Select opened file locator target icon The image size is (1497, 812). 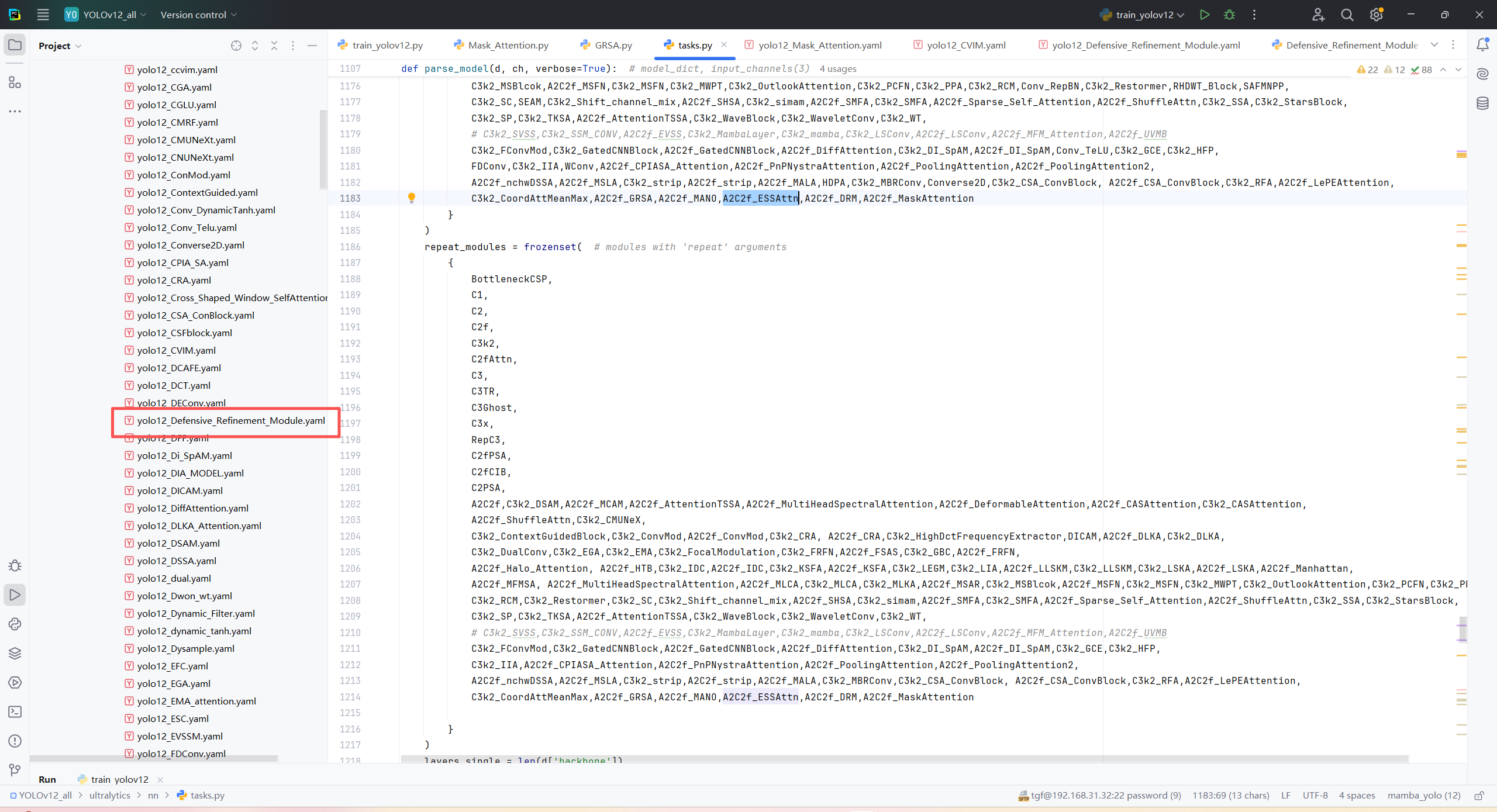pos(236,46)
